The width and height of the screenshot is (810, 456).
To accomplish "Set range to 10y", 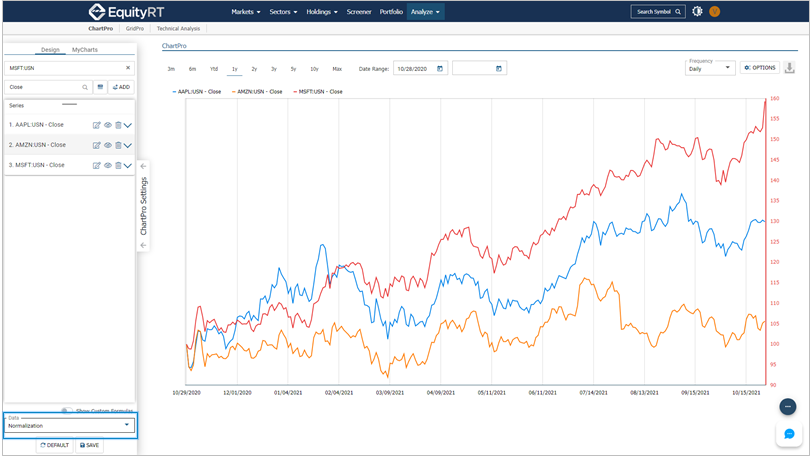I will (314, 69).
